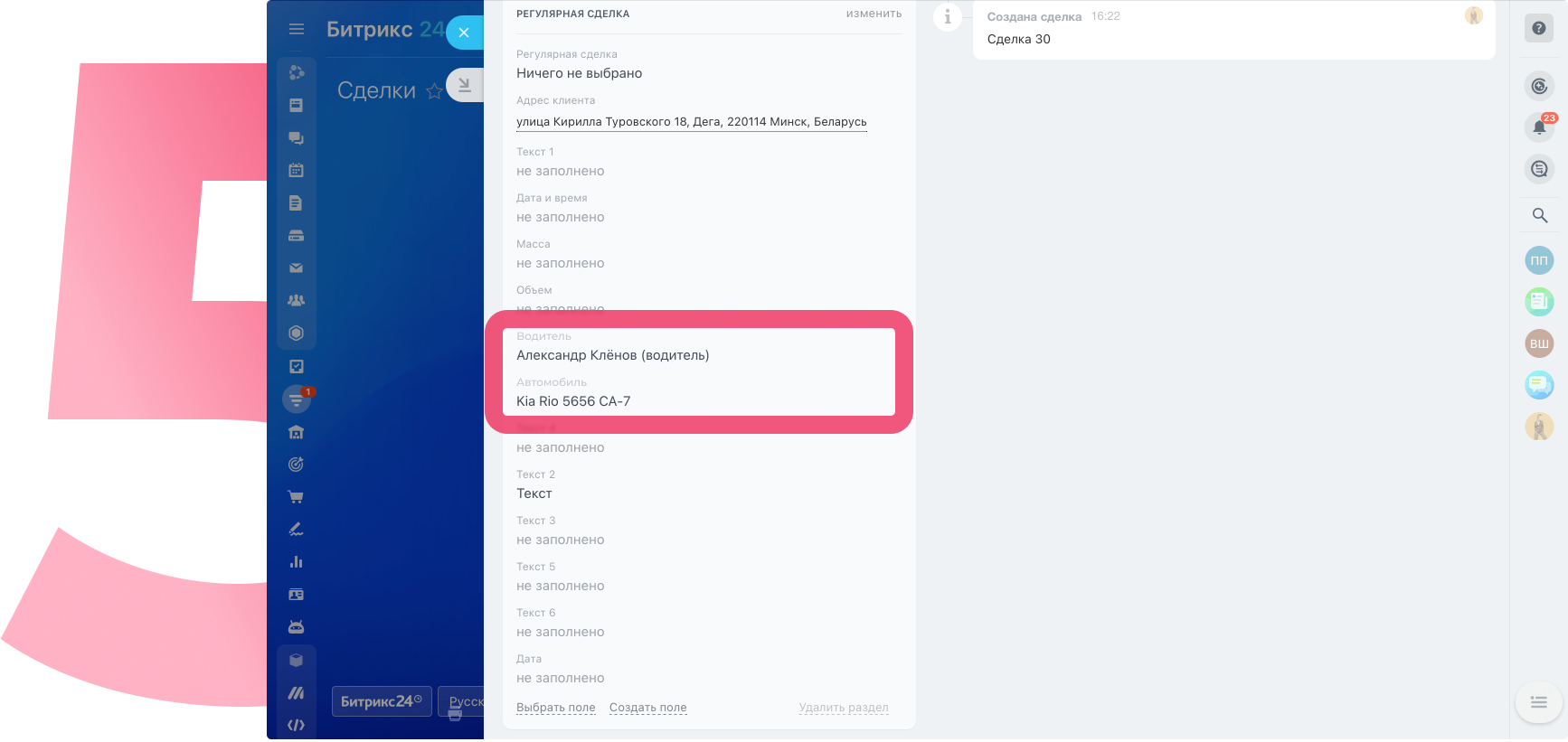Click the Текст 2 value Текст
The height and width of the screenshot is (742, 1568).
534,493
